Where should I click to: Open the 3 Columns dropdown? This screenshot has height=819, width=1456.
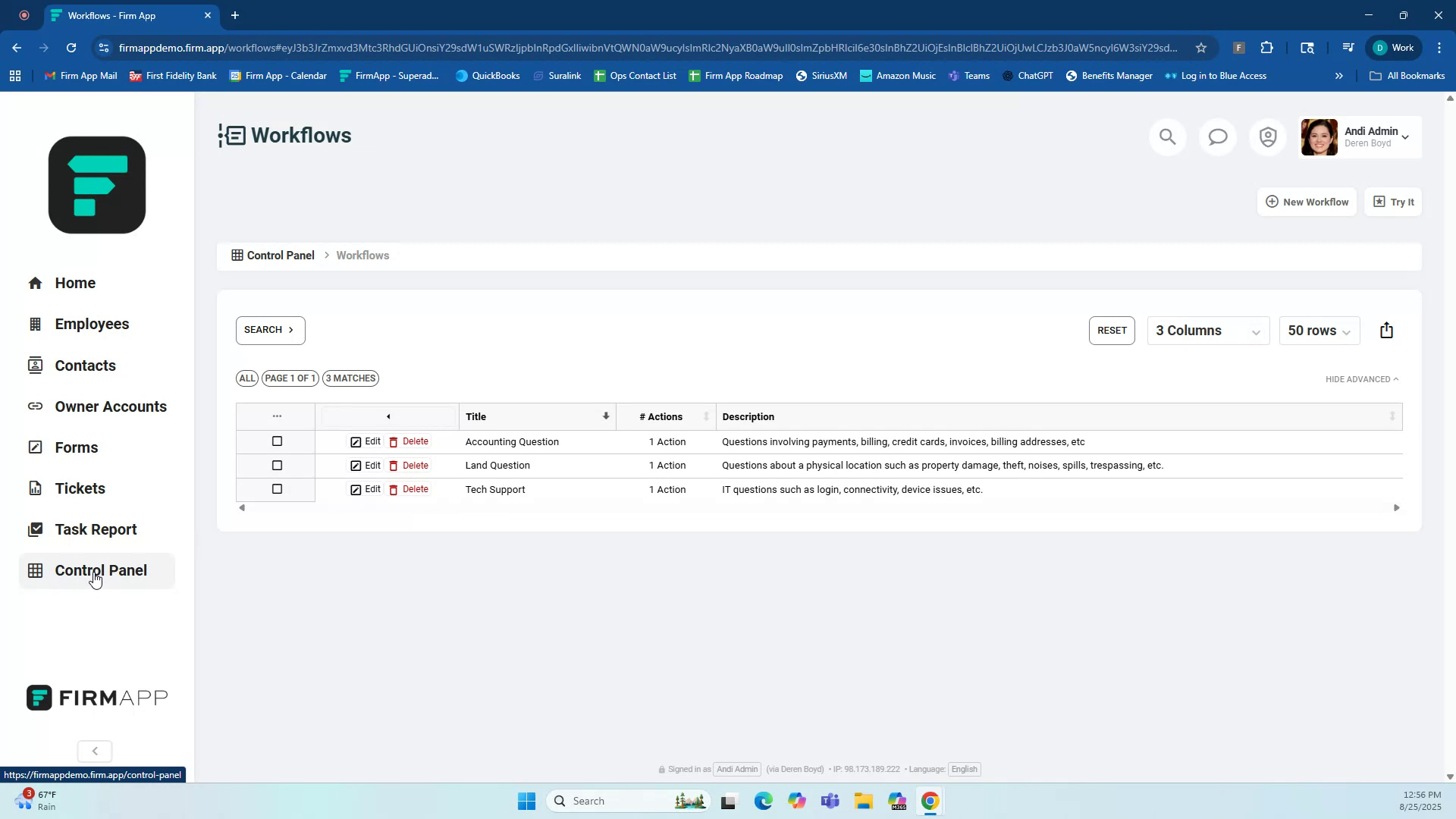pos(1207,330)
